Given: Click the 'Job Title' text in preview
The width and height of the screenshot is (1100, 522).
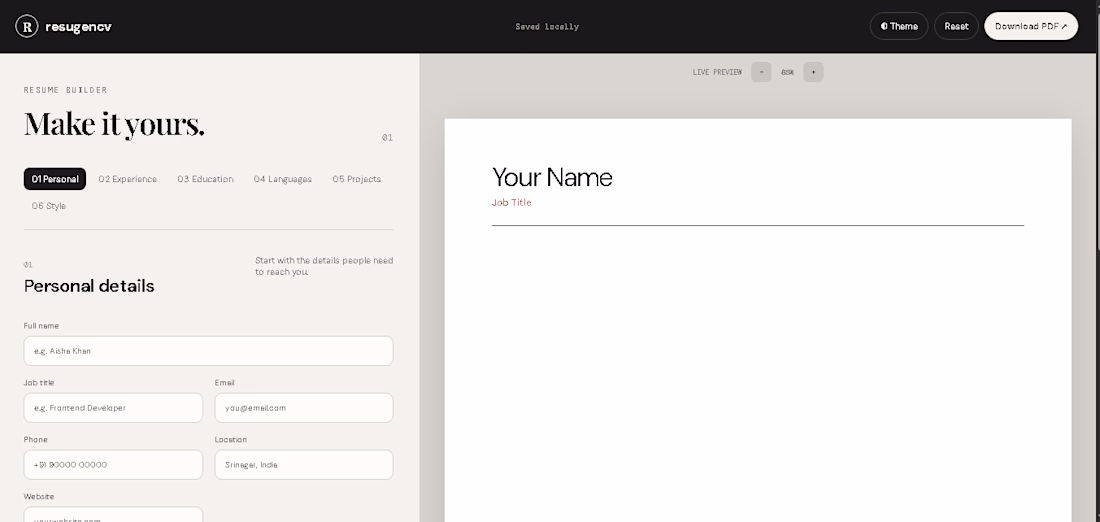Looking at the screenshot, I should pos(511,202).
